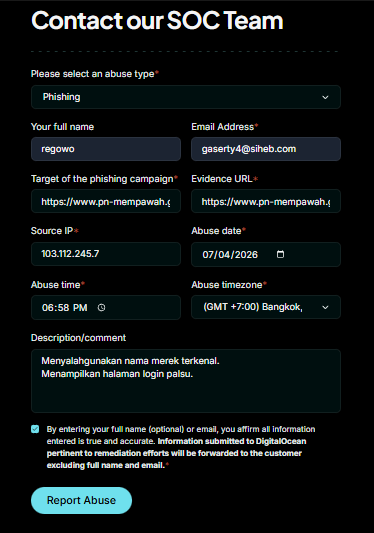Click the Your full name field containing regowo

point(106,149)
